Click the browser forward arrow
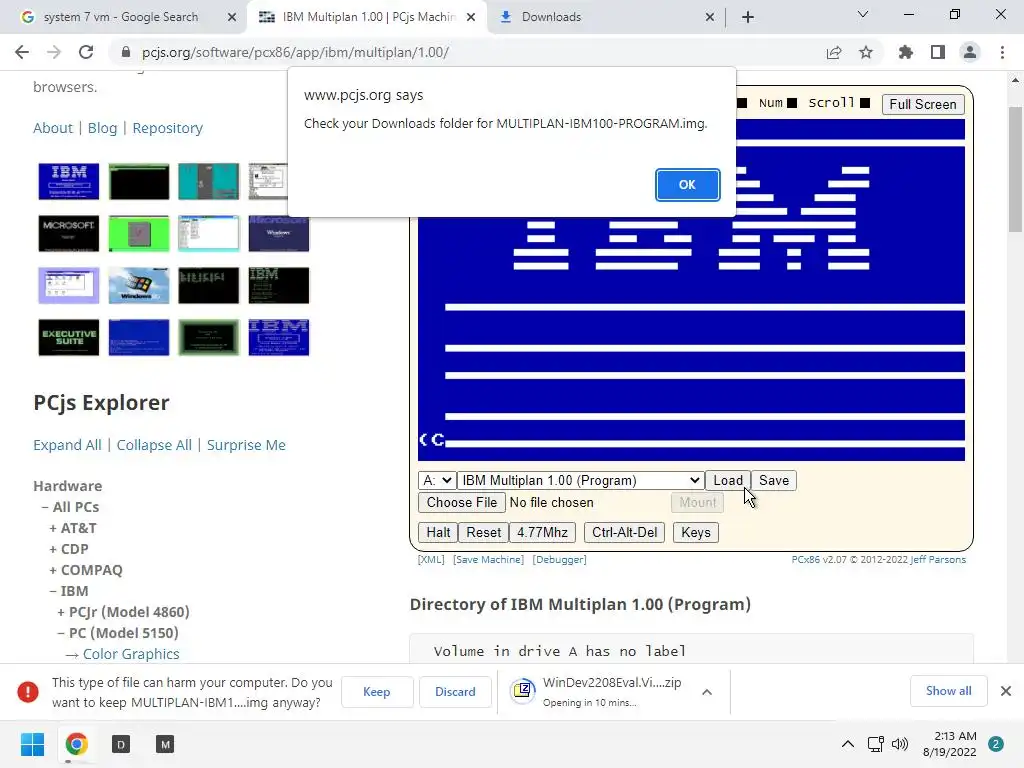 [54, 52]
